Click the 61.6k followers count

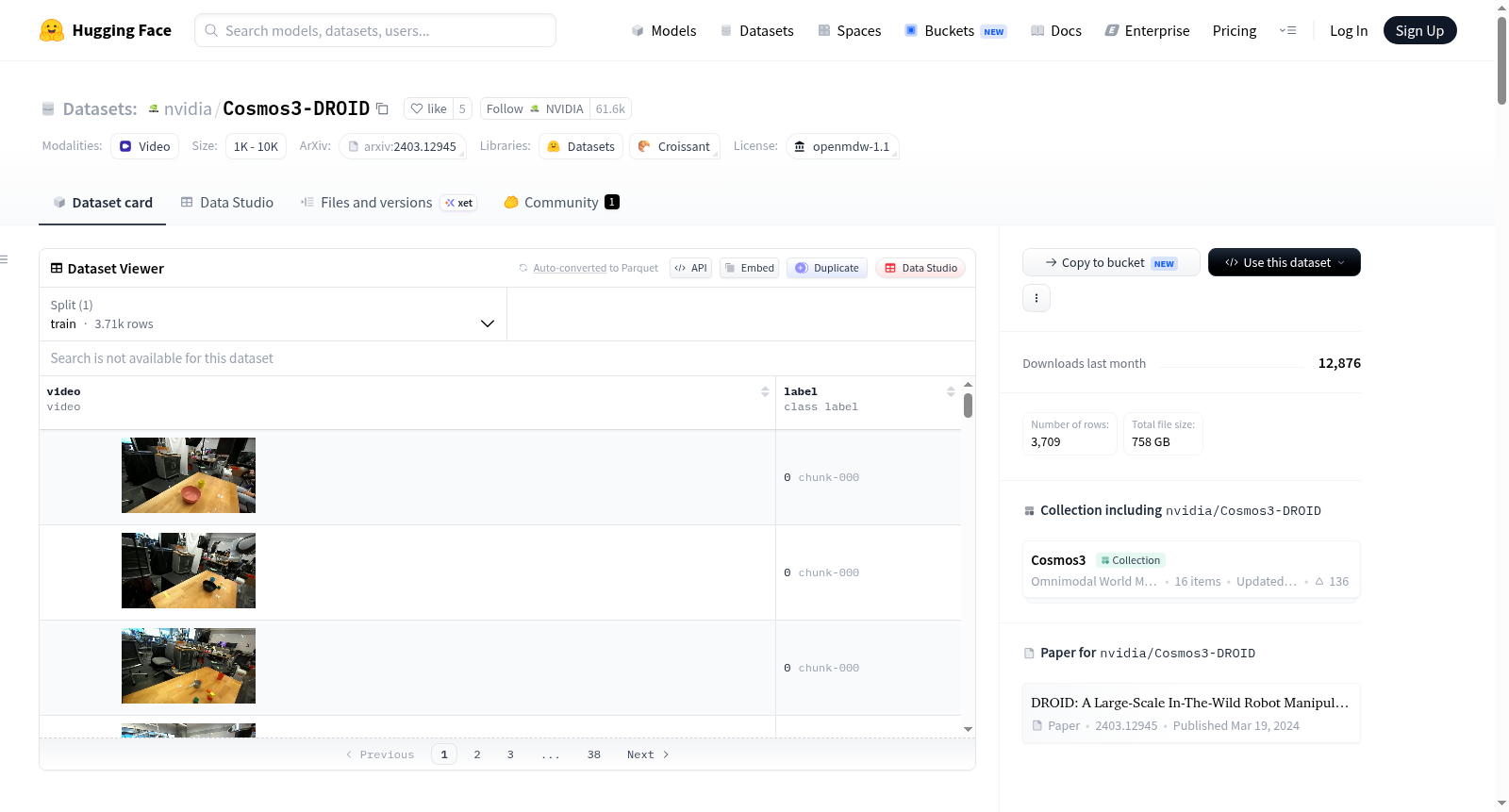click(610, 108)
